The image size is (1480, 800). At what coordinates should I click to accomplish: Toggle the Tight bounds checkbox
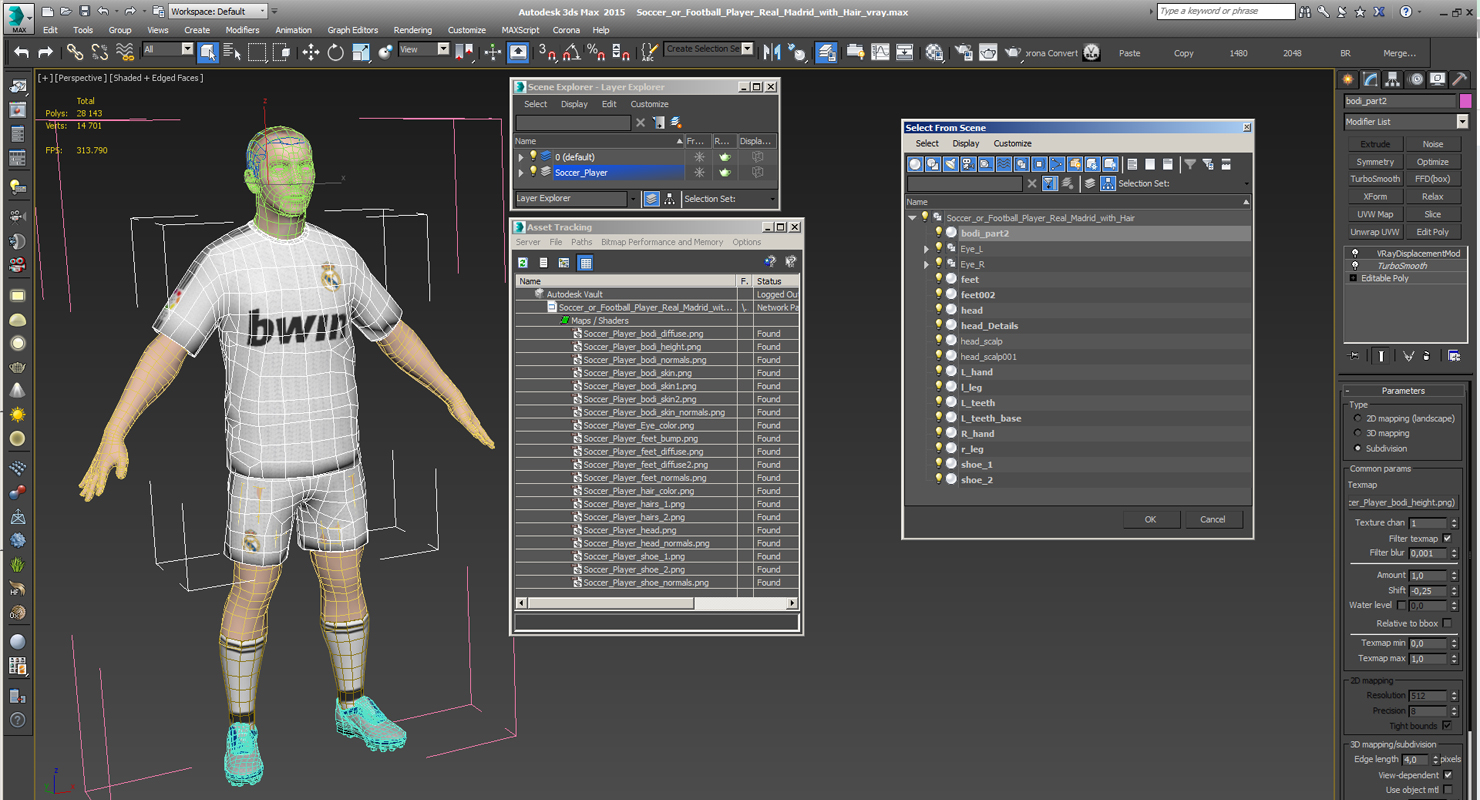(1447, 726)
